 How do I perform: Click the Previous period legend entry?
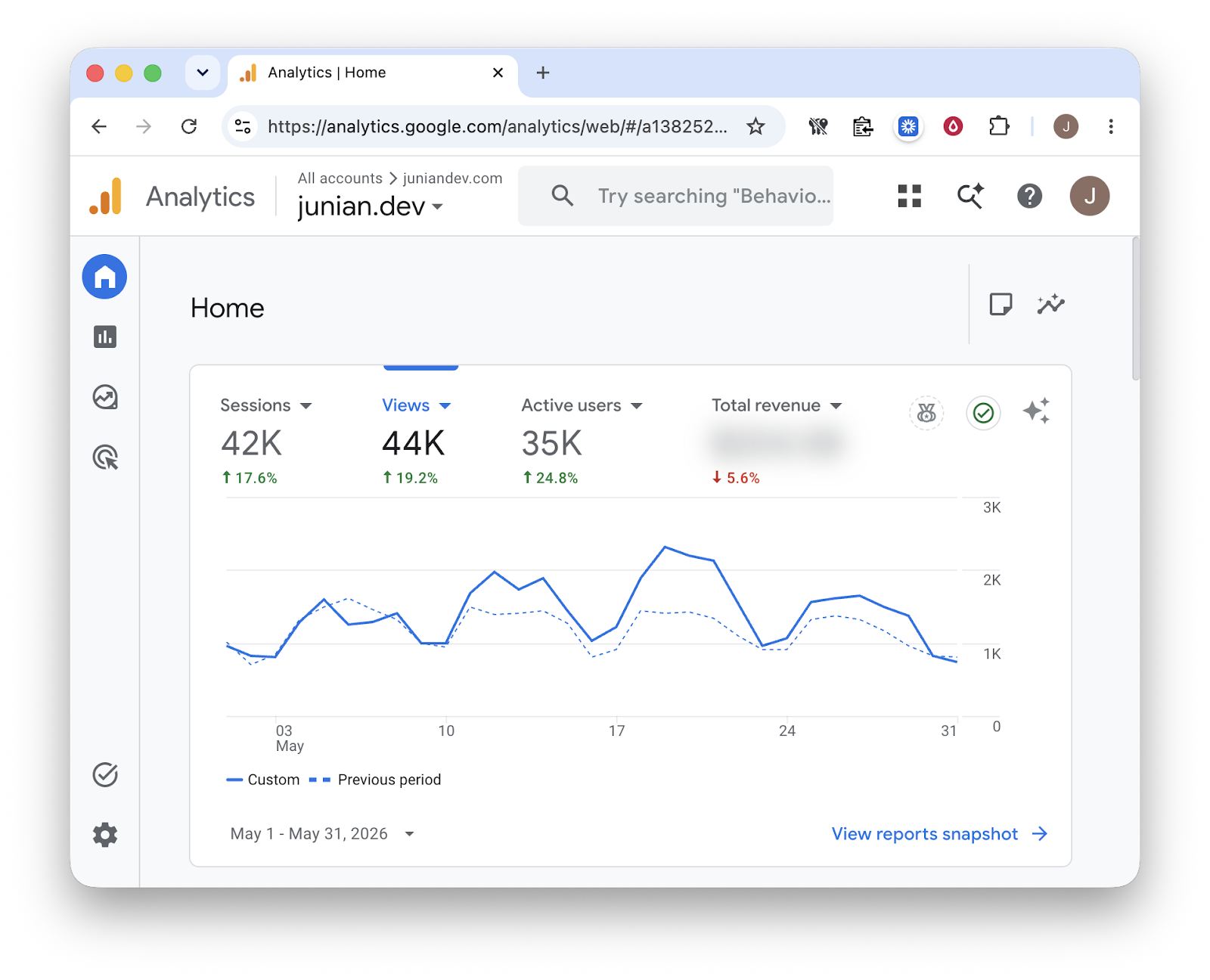tap(375, 780)
